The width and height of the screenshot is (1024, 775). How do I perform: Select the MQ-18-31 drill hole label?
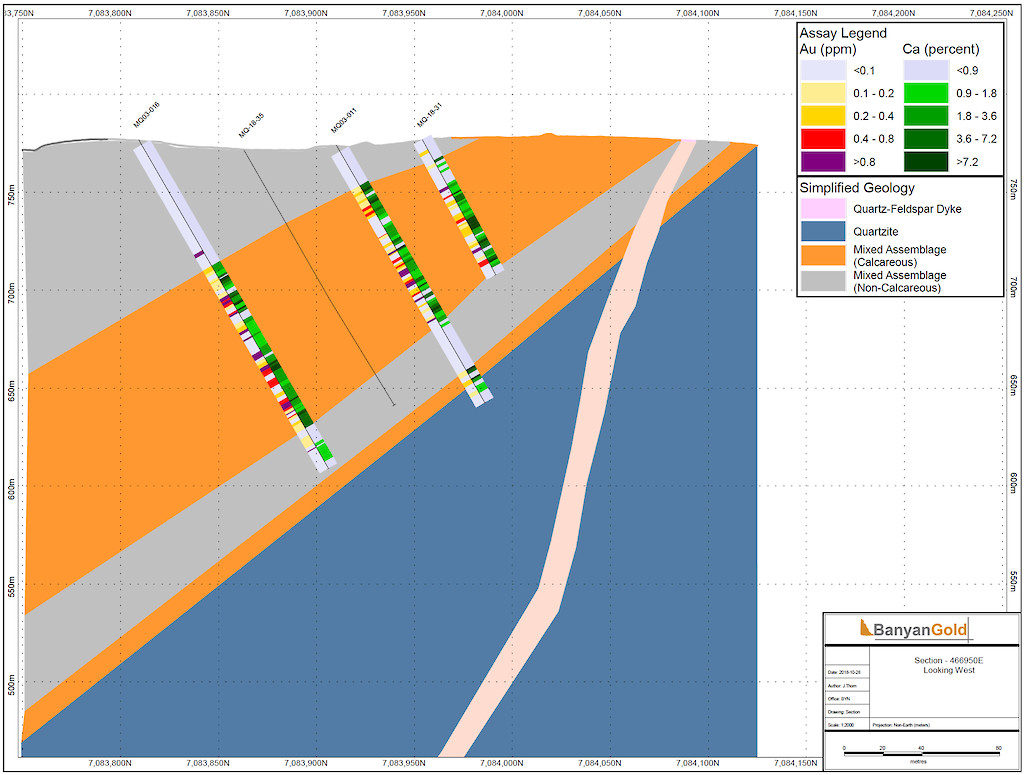(x=429, y=116)
